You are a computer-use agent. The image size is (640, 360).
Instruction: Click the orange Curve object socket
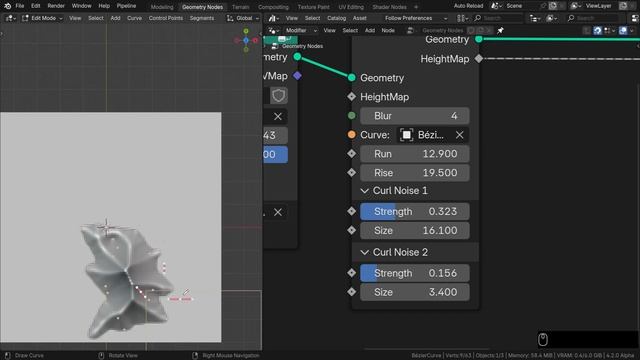[352, 134]
